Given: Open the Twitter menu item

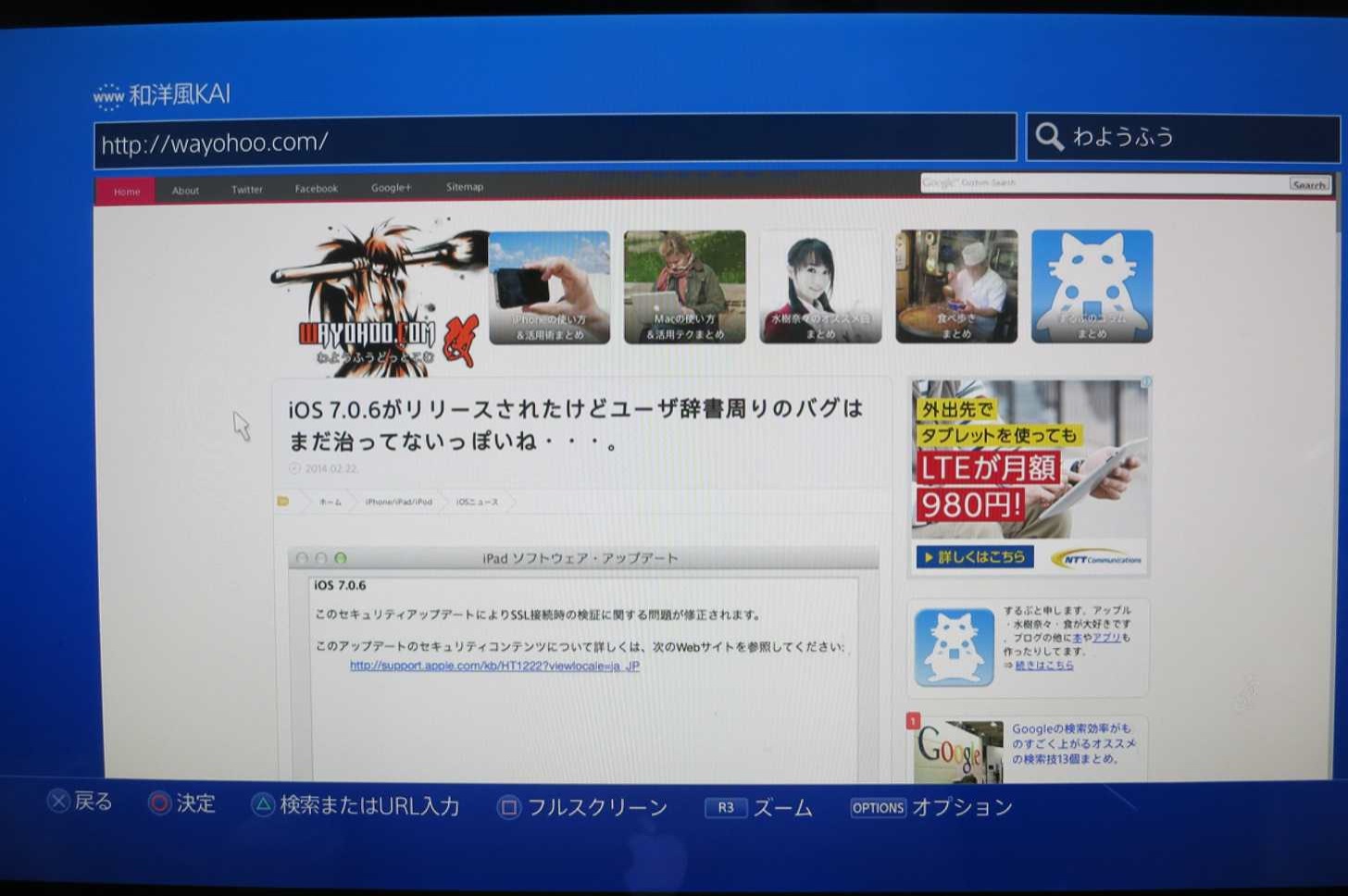Looking at the screenshot, I should point(246,190).
